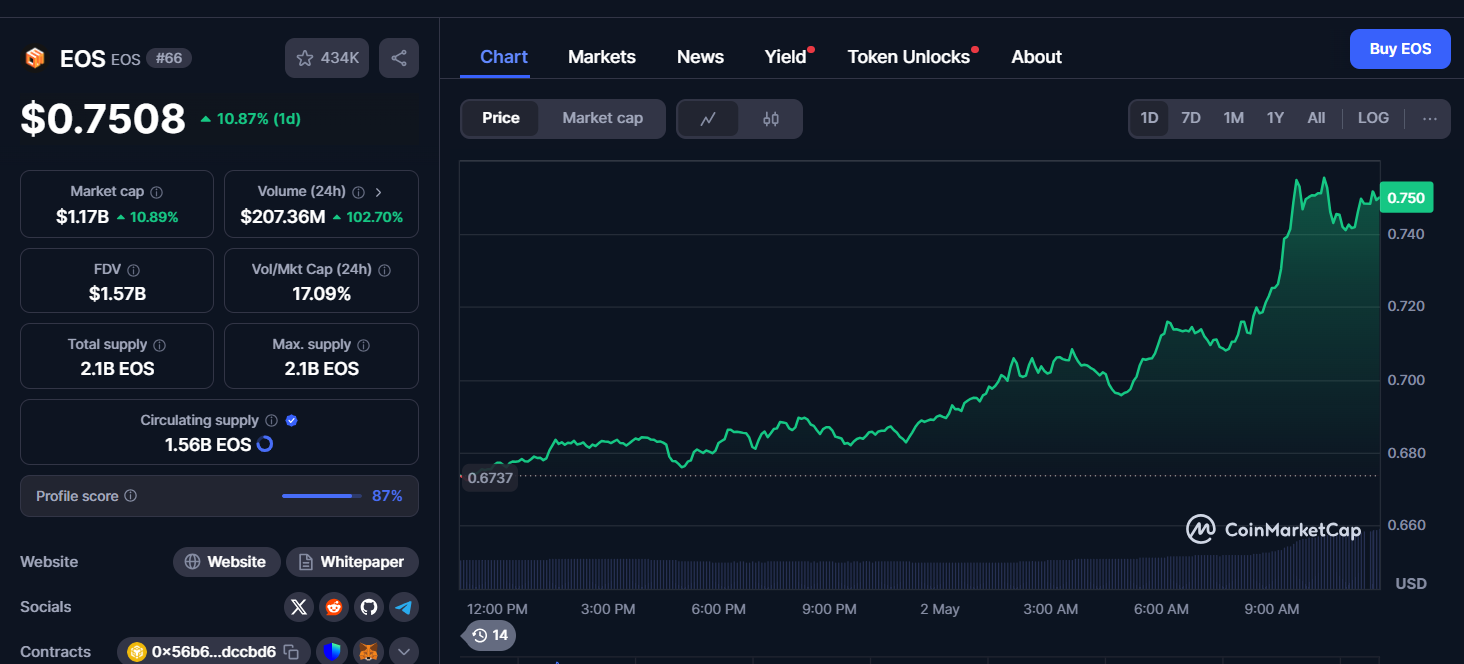
Task: Expand Volume (24h) details arrow
Action: (x=379, y=191)
